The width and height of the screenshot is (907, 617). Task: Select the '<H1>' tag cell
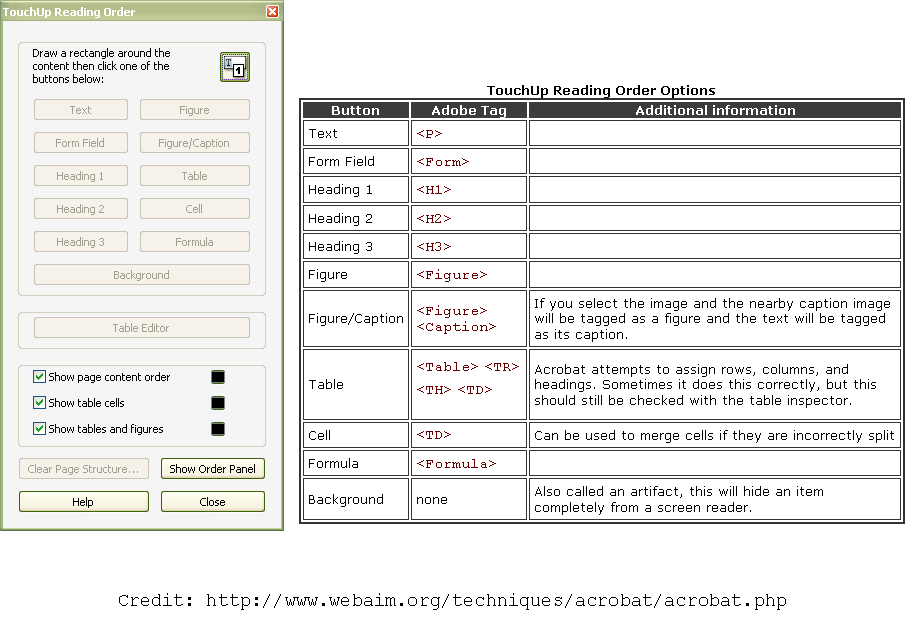point(469,190)
